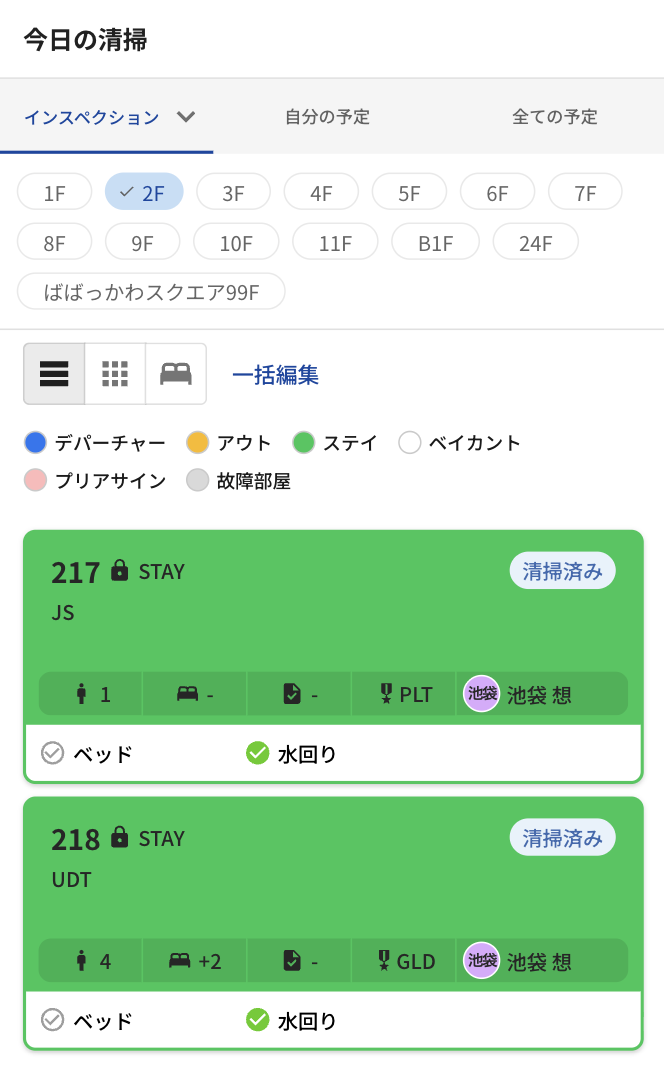The width and height of the screenshot is (664, 1088).
Task: Switch to 自分の予定 tab
Action: click(327, 117)
